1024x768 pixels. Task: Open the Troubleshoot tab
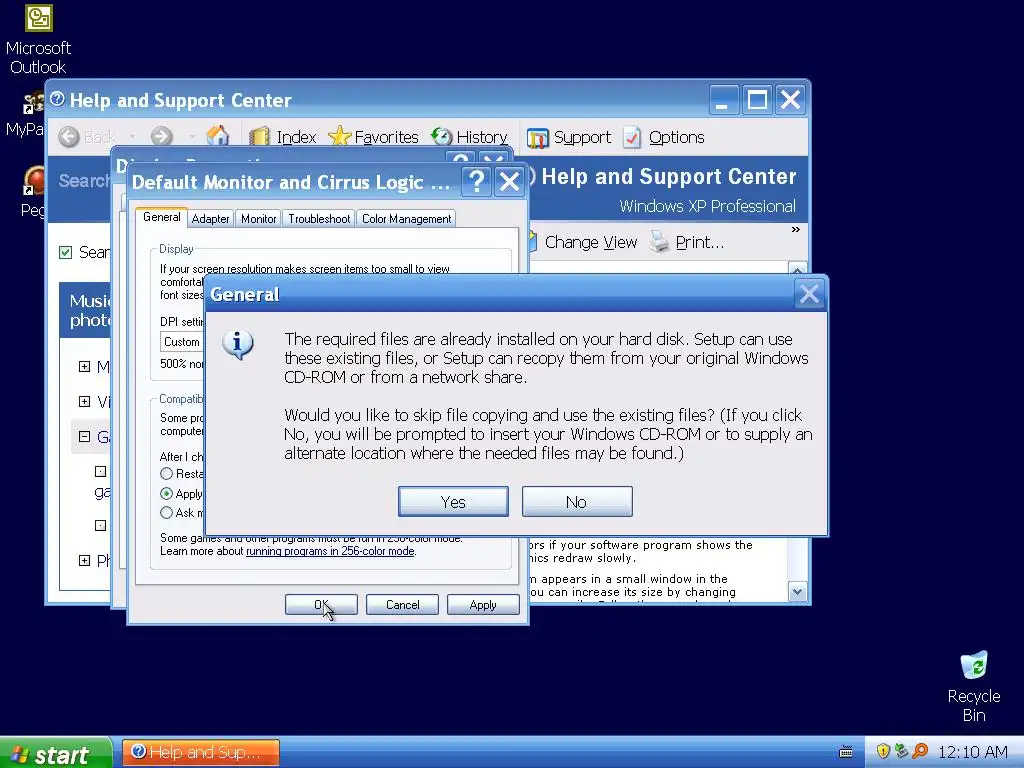coord(319,219)
